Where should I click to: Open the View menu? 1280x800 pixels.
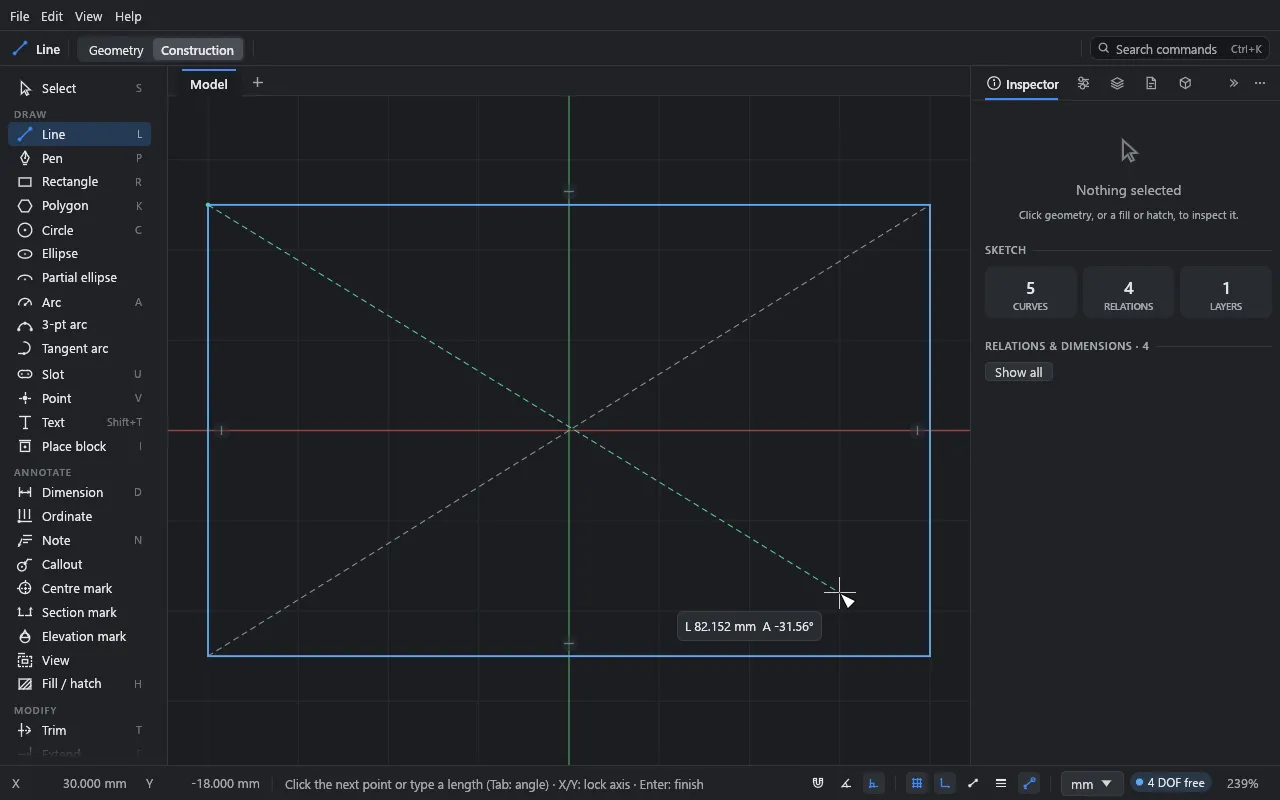pyautogui.click(x=88, y=17)
